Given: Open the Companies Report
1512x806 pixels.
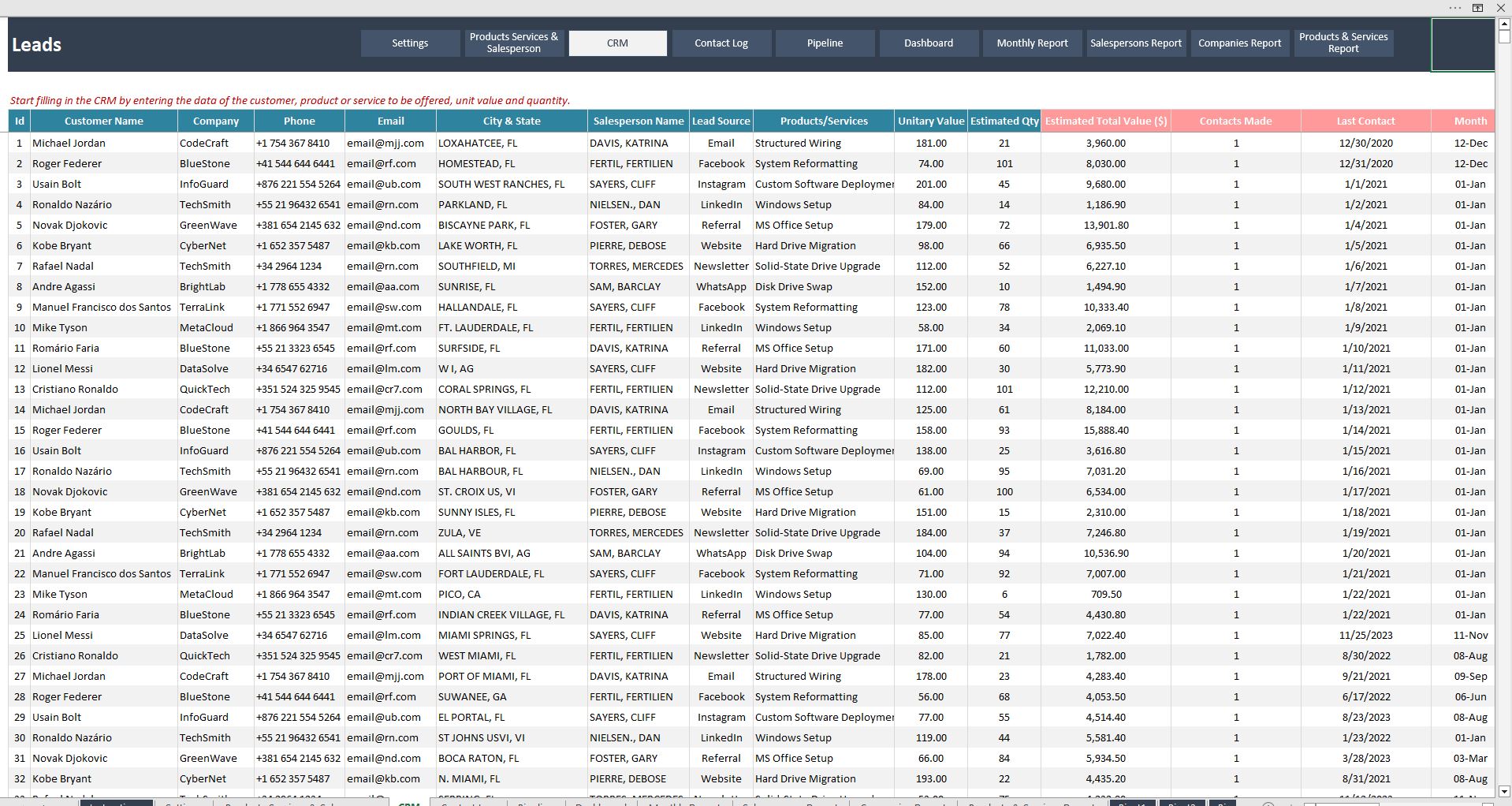Looking at the screenshot, I should point(1239,43).
